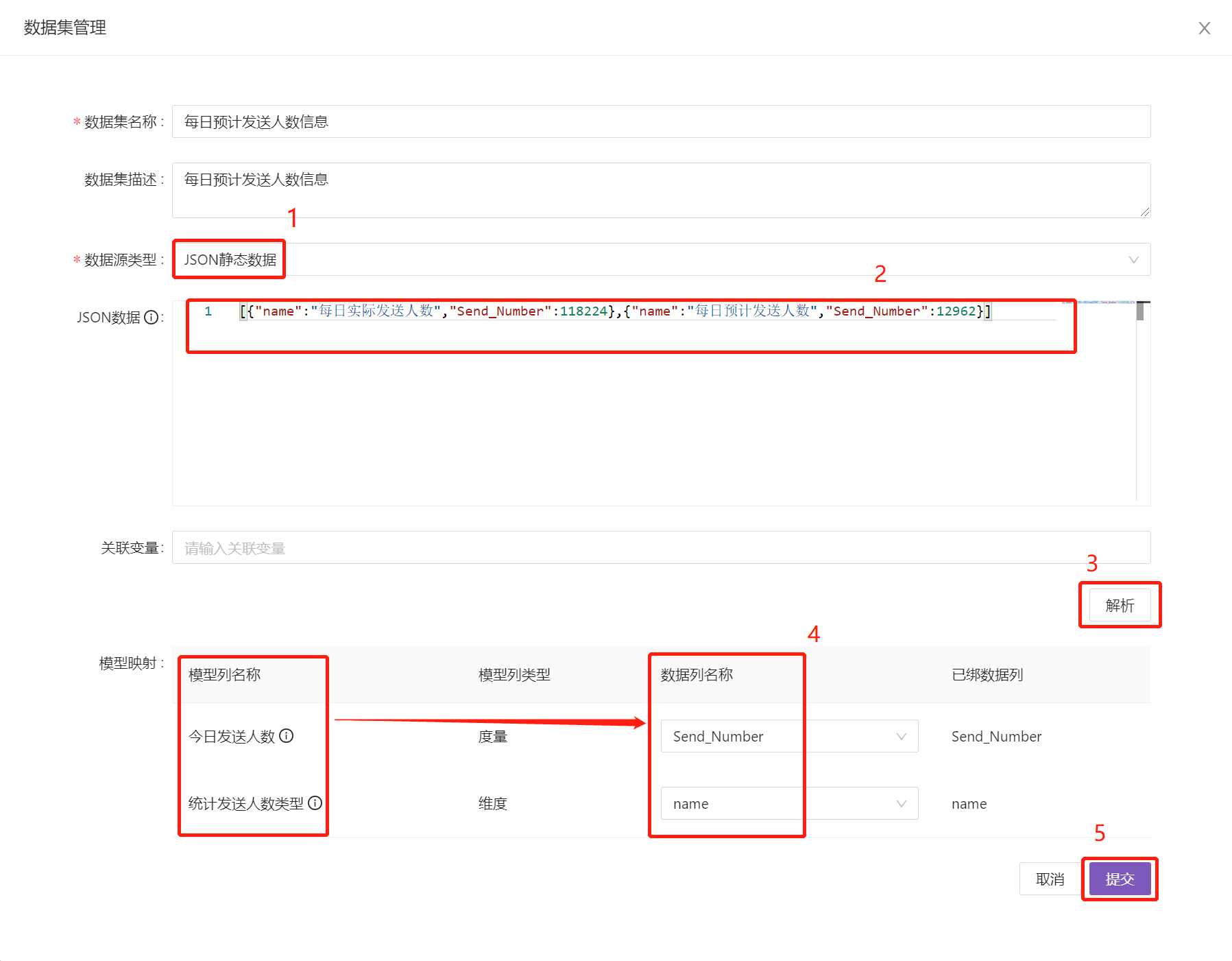The width and height of the screenshot is (1232, 961).
Task: Click the 模型列类型 column header
Action: point(514,674)
